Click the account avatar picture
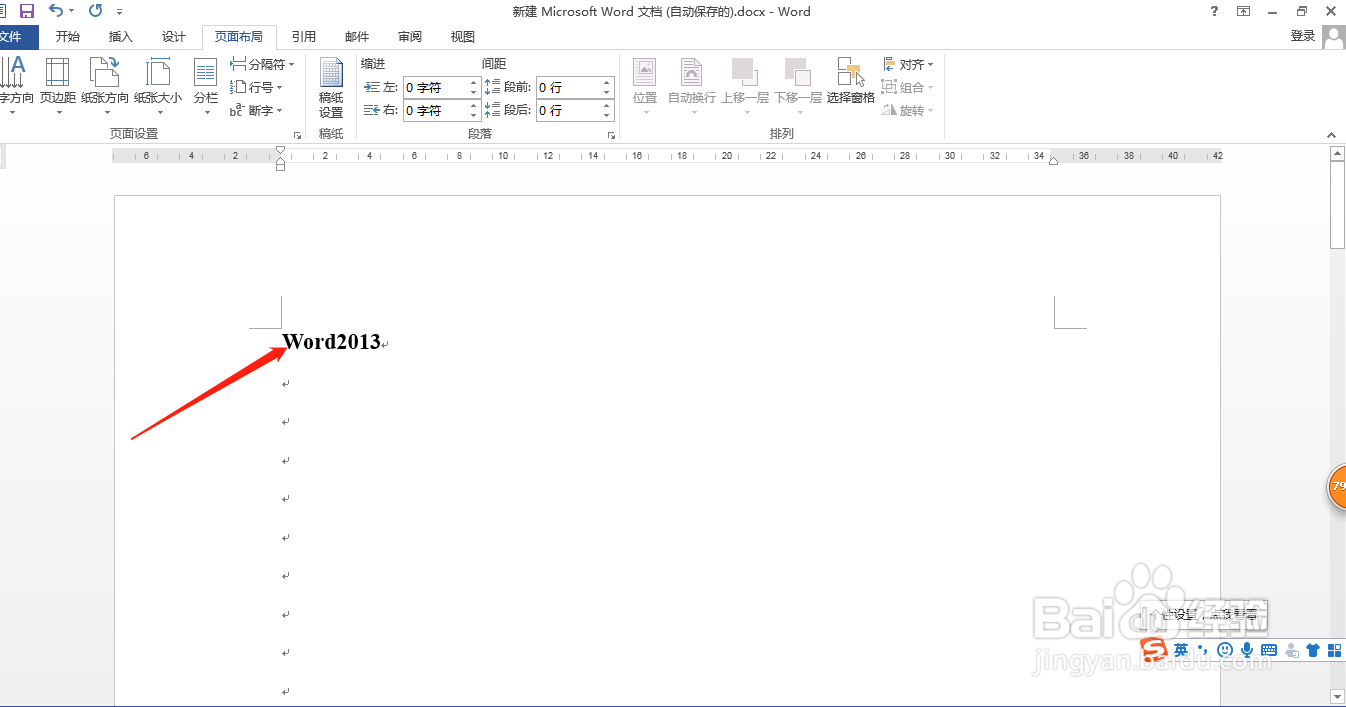Screen dimensions: 1346x707 tap(1333, 37)
